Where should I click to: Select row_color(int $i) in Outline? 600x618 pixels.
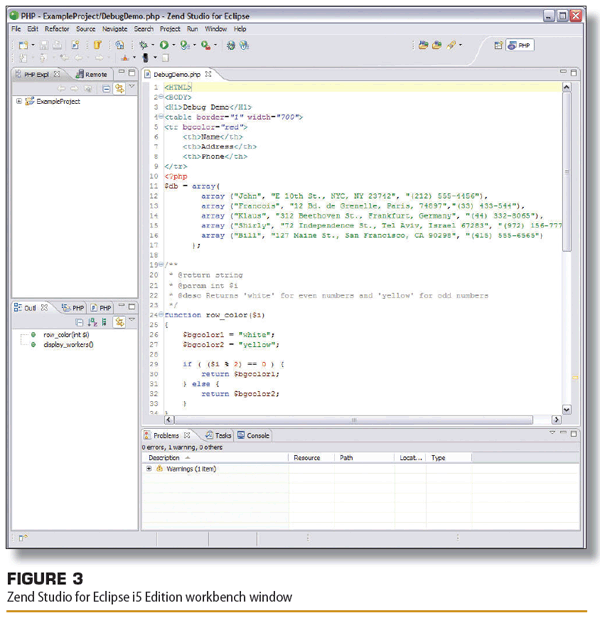point(66,335)
